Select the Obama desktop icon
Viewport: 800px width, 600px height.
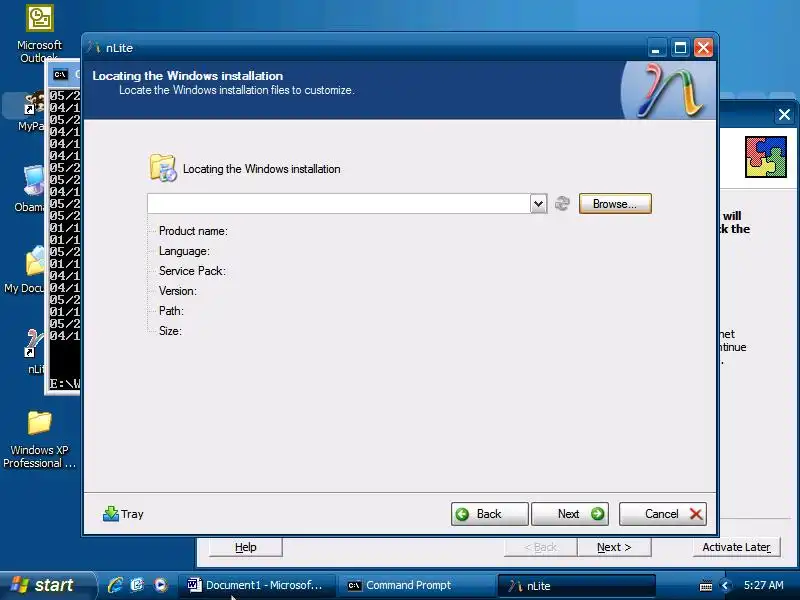coord(30,188)
